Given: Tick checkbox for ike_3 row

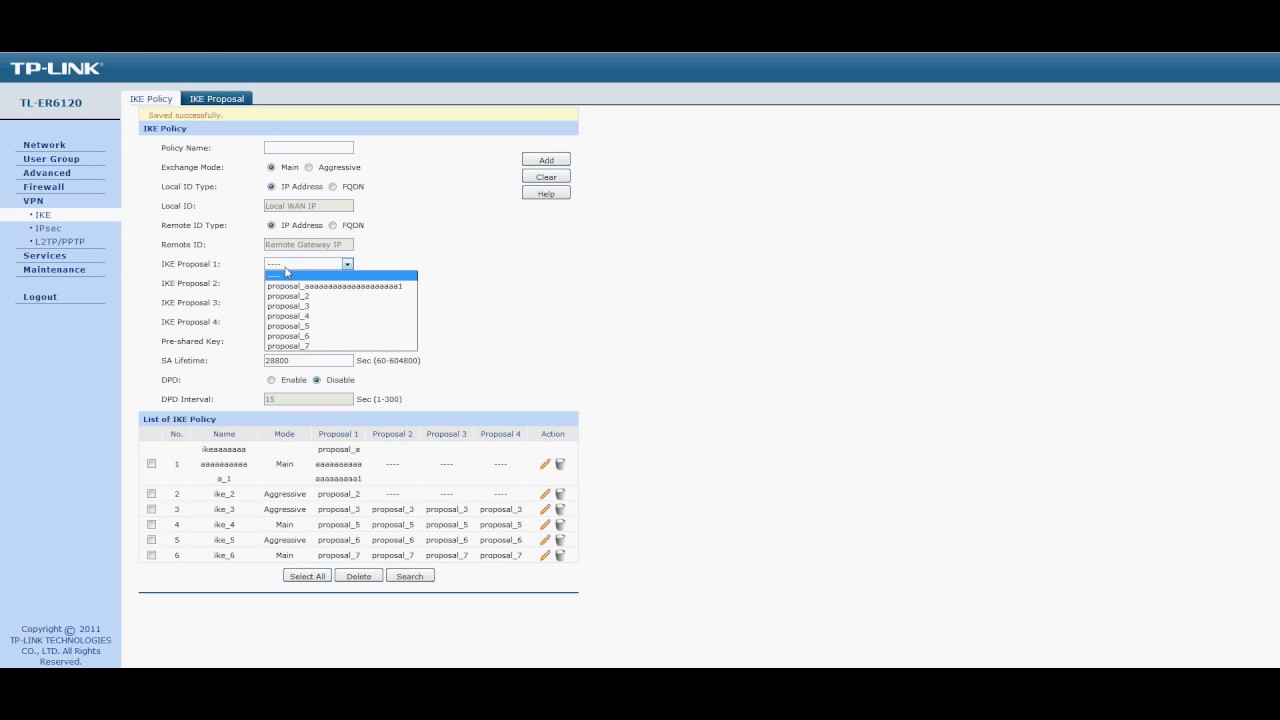Looking at the screenshot, I should (151, 509).
